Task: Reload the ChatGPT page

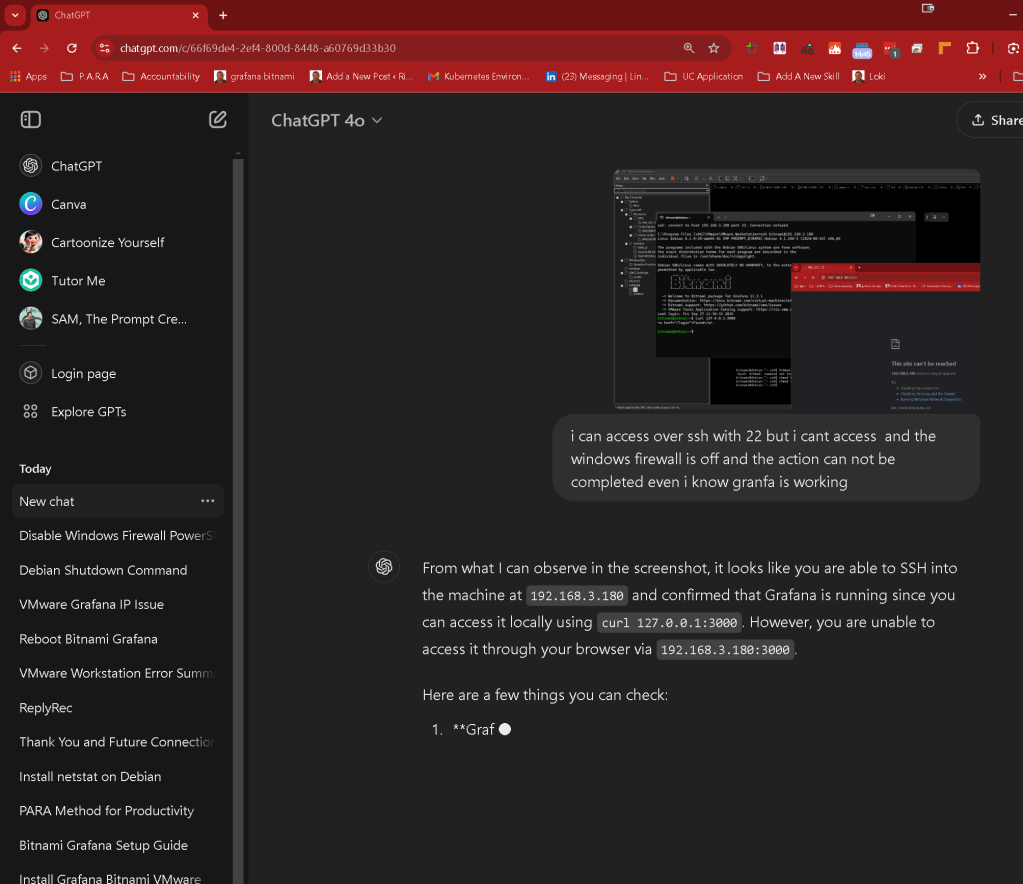Action: point(72,48)
